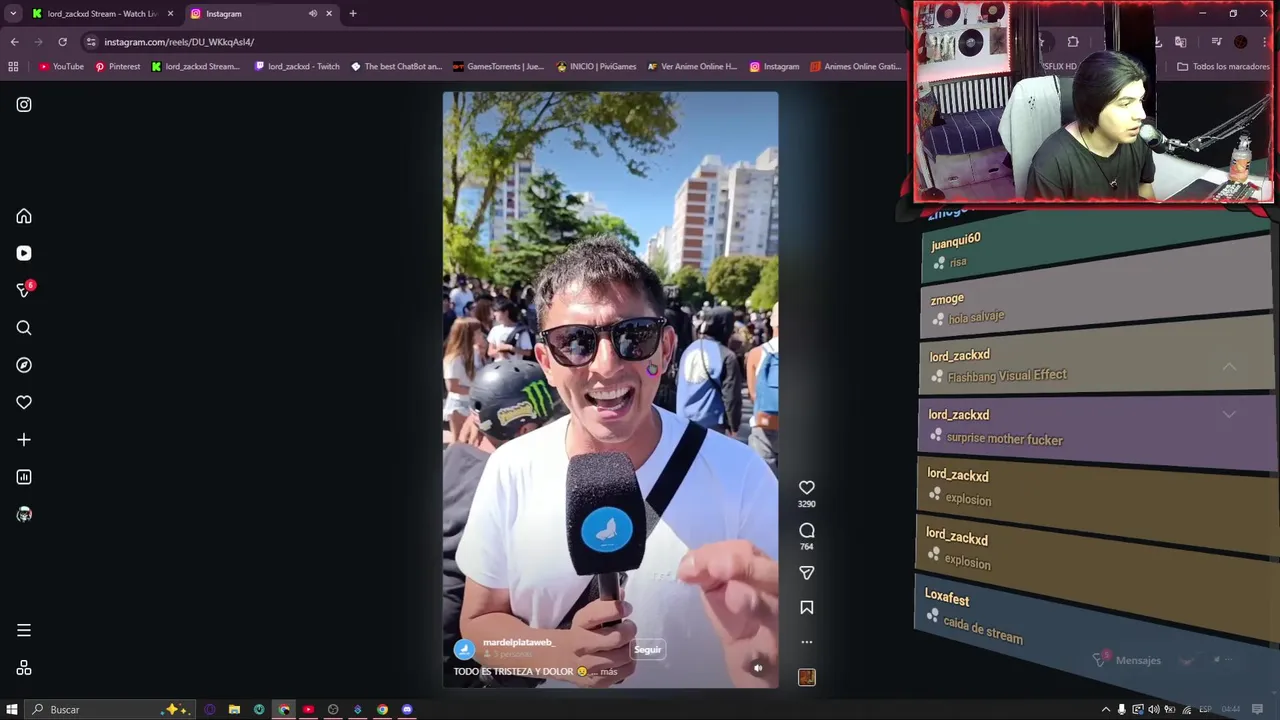Image resolution: width=1280 pixels, height=720 pixels.
Task: Share the reel with paper plane icon
Action: tap(807, 573)
